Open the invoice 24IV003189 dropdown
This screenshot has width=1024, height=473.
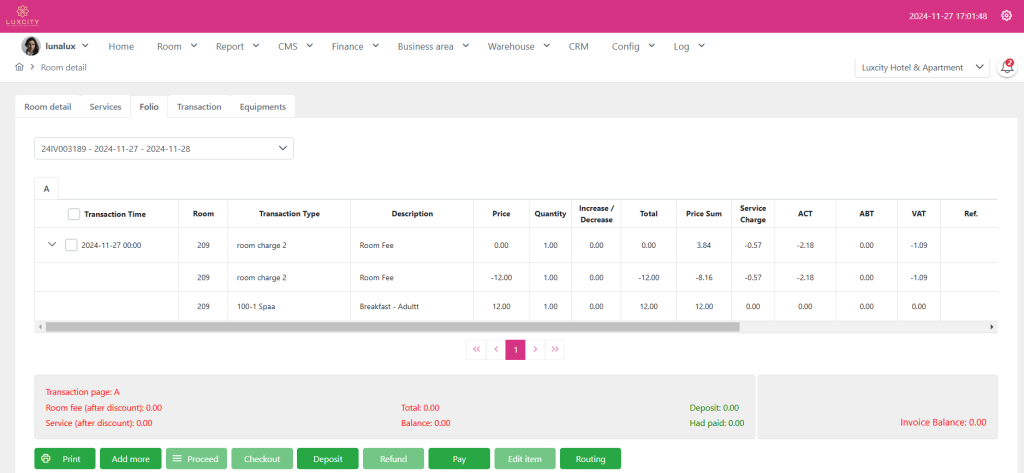click(x=164, y=148)
